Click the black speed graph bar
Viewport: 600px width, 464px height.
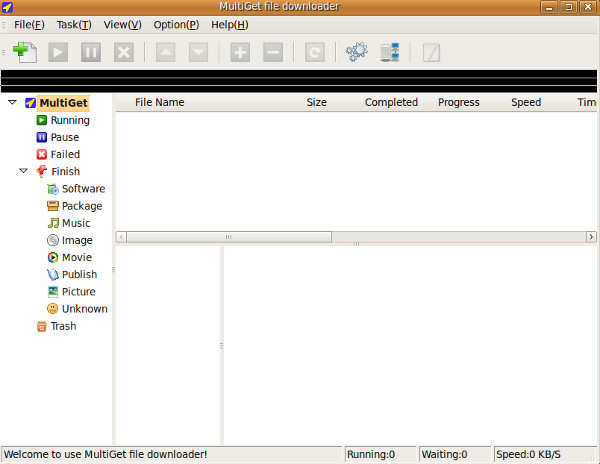299,81
